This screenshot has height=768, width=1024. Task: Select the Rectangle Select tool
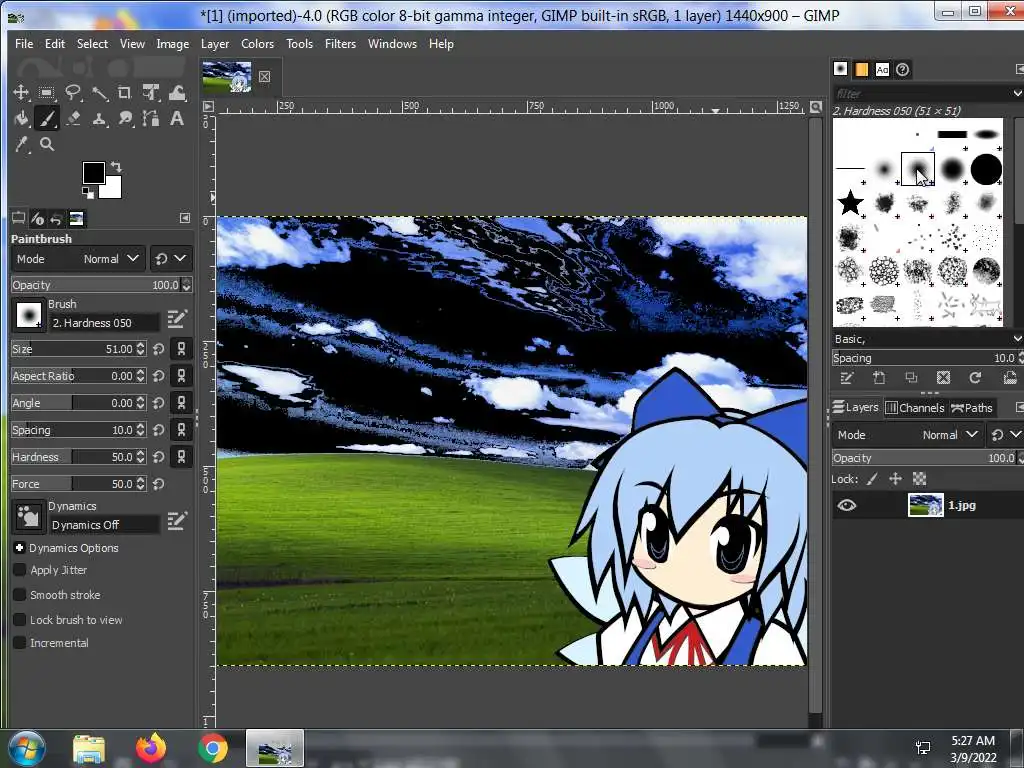46,93
